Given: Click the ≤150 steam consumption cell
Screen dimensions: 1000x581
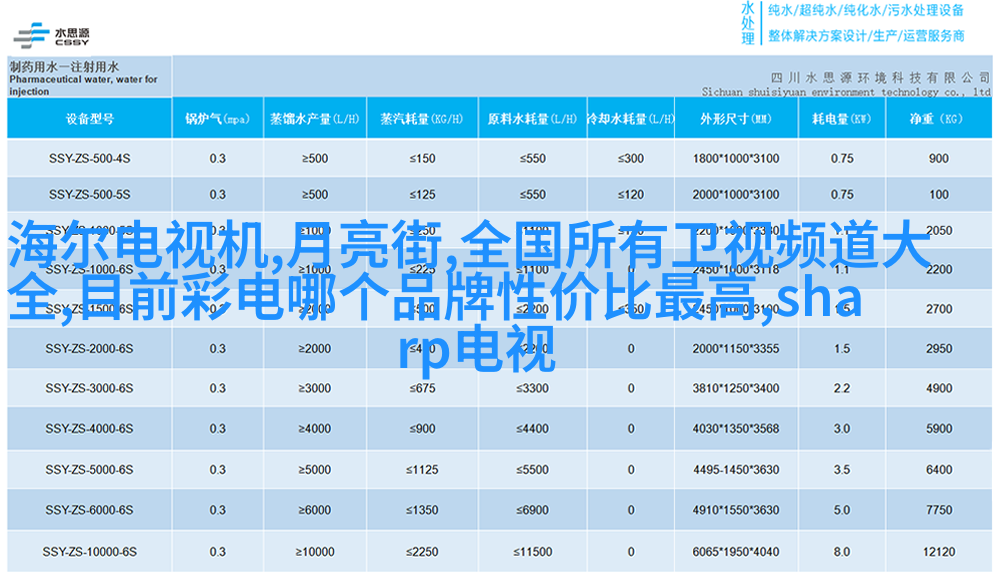Looking at the screenshot, I should [422, 158].
